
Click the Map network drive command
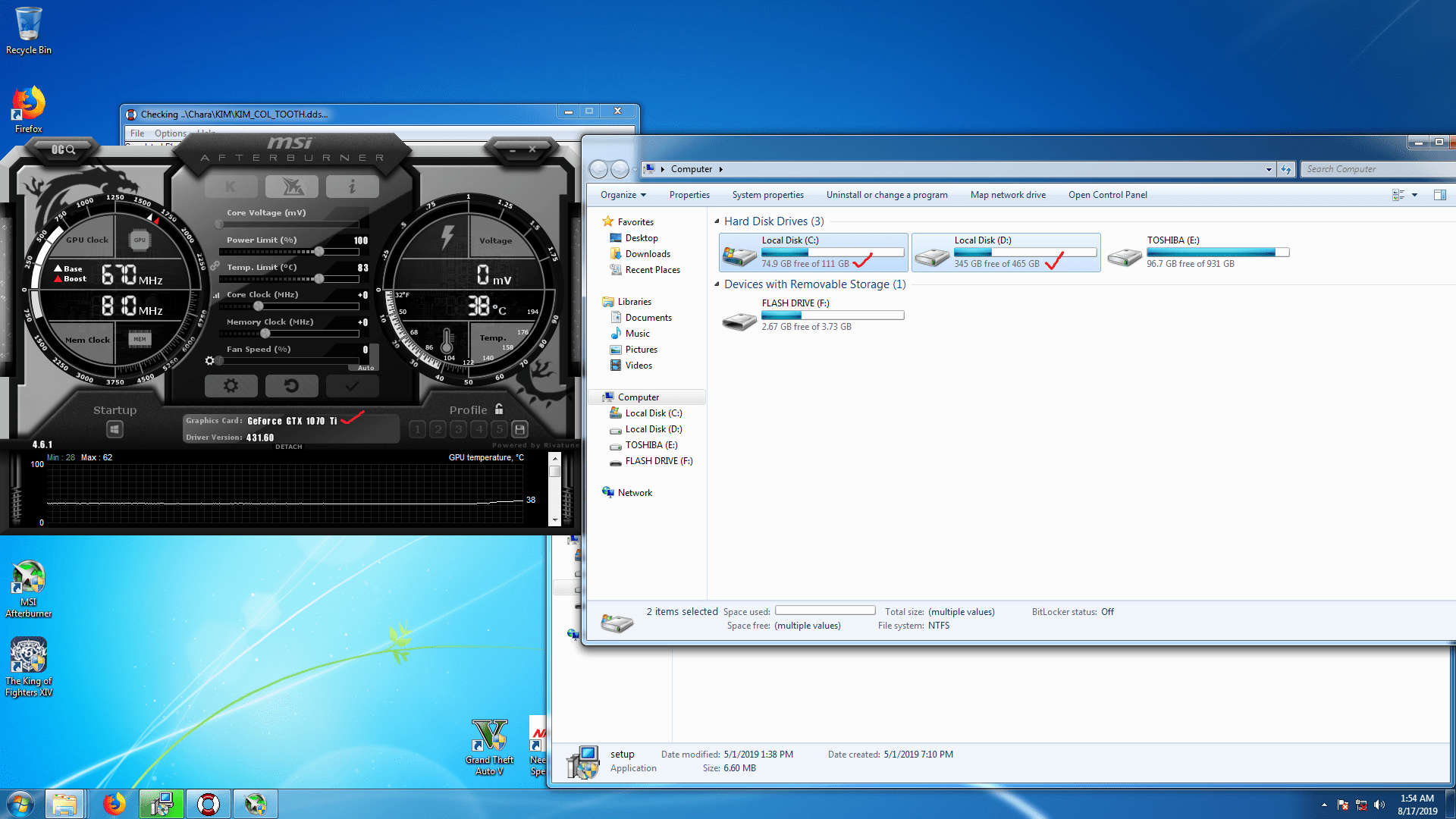tap(1008, 195)
